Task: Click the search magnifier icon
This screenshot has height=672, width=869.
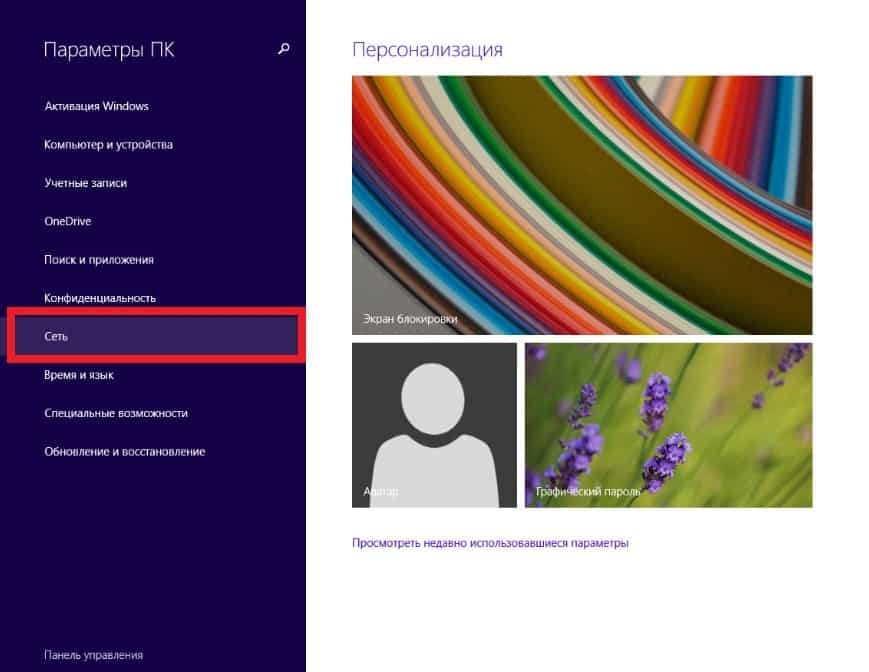Action: (x=284, y=49)
